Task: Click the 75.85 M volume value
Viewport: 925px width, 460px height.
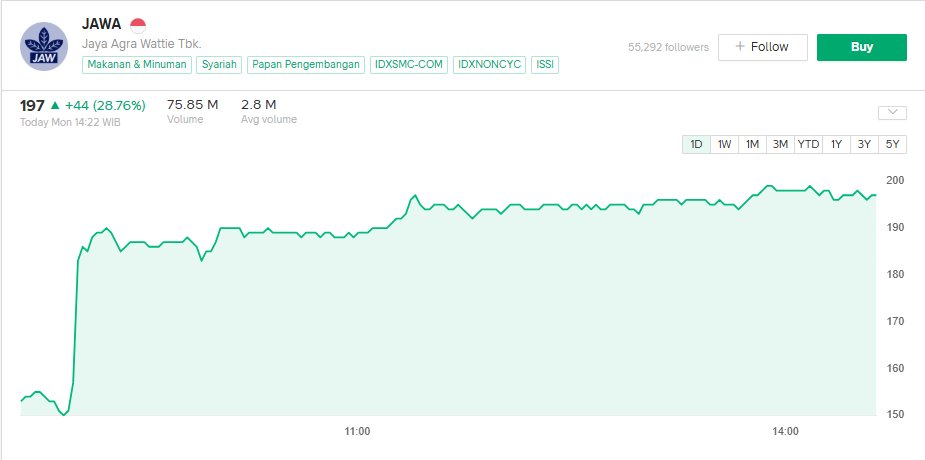Action: tap(192, 105)
